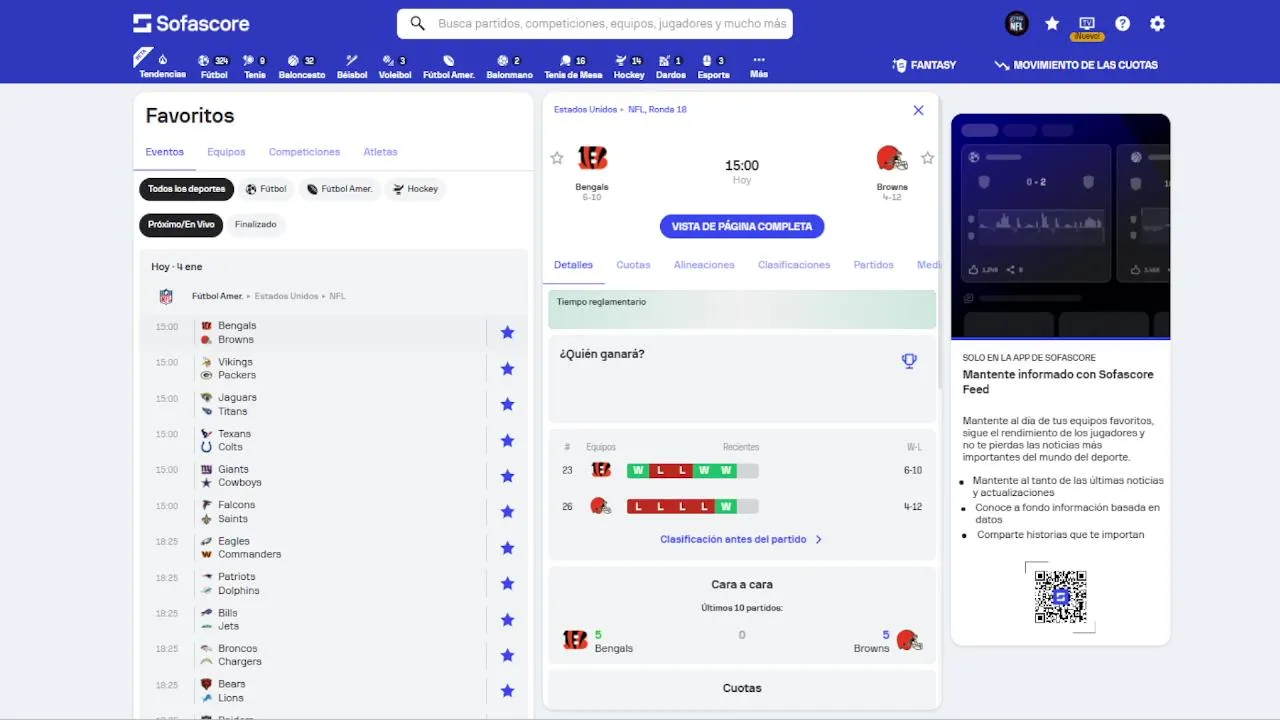The height and width of the screenshot is (720, 1280).
Task: Unfavorite the Bengals vs Browns match
Action: point(507,333)
